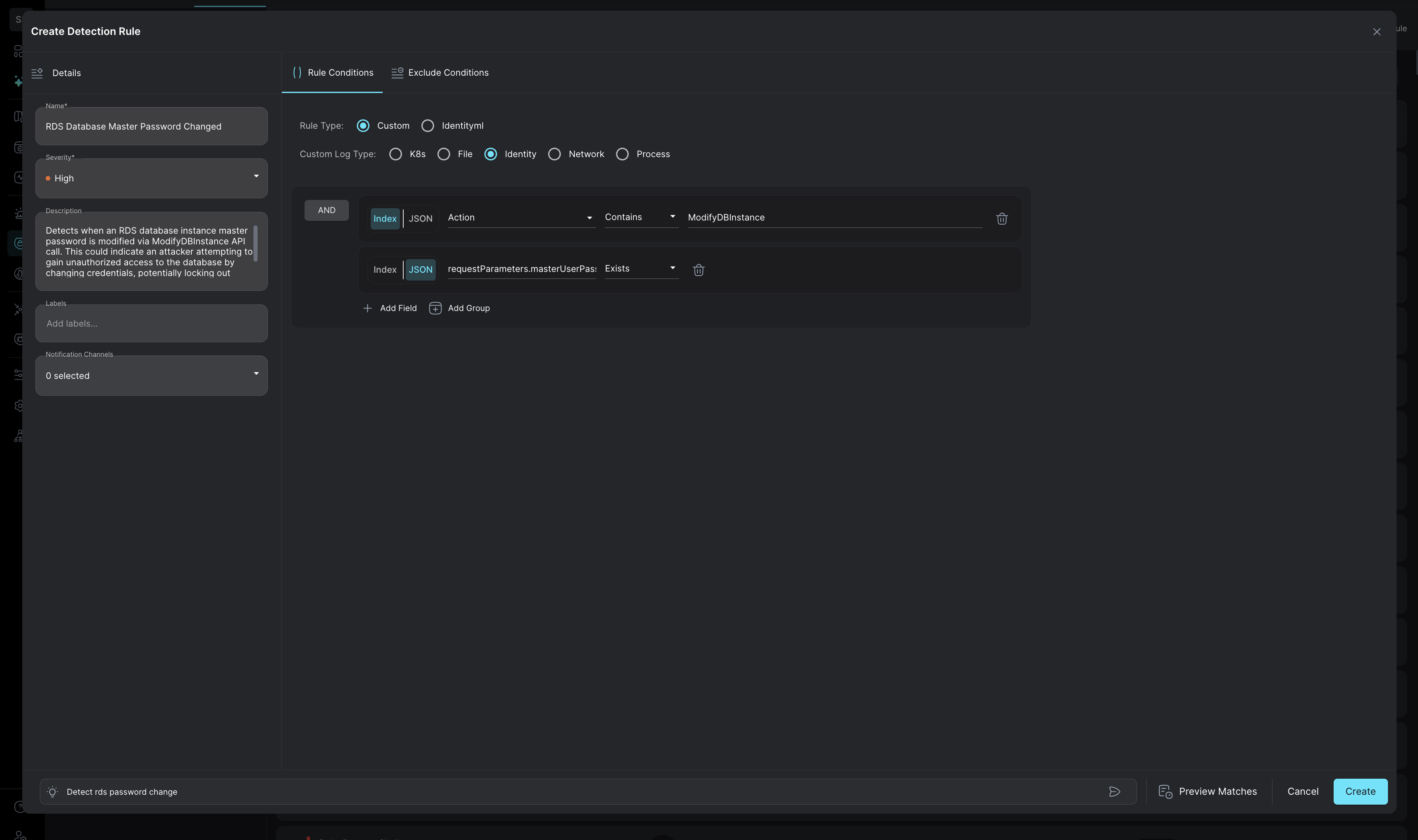Screen dimensions: 1418x840
Task: Click the Create button
Action: (x=1360, y=791)
